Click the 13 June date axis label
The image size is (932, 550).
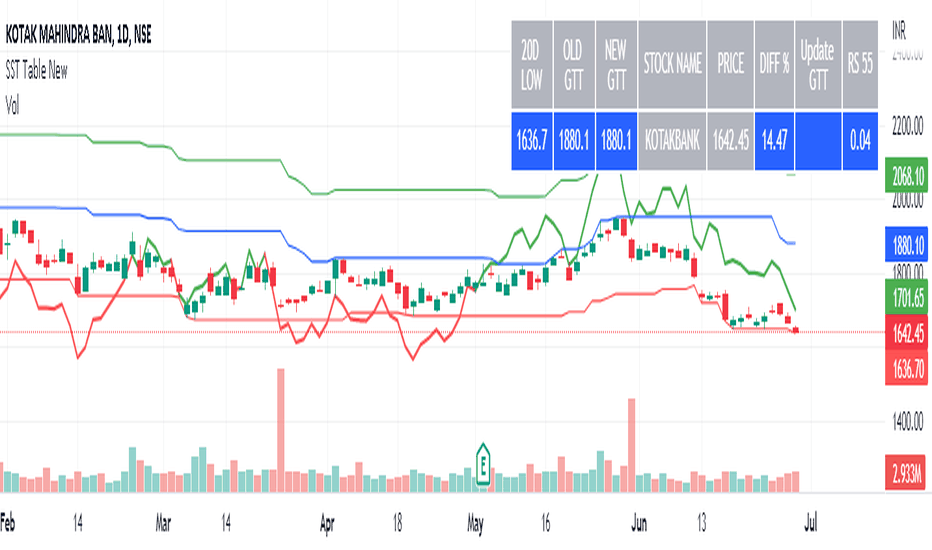(701, 523)
